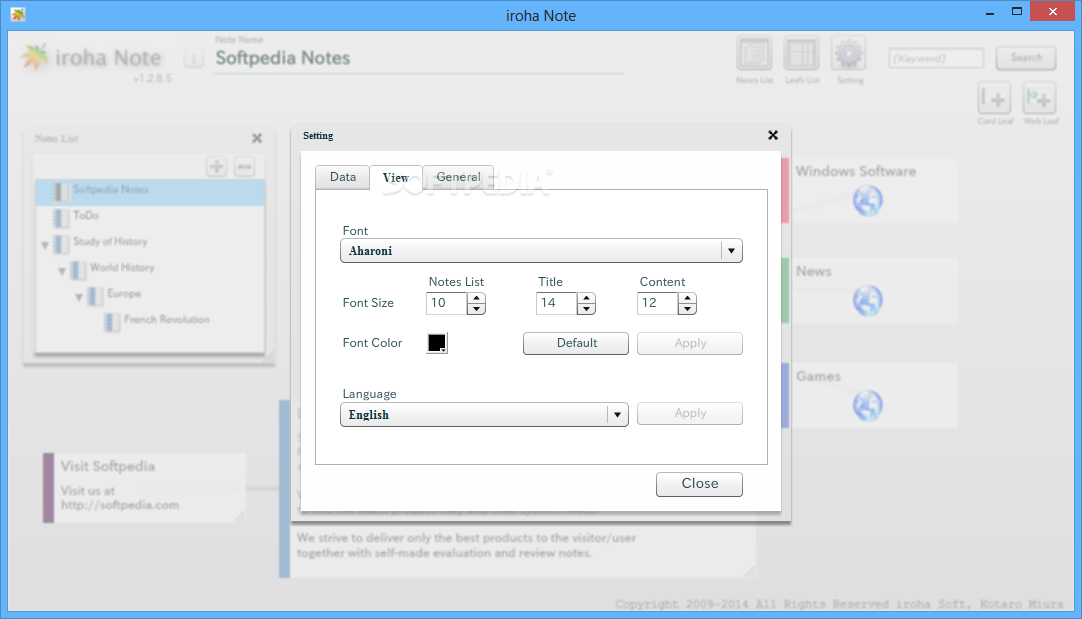This screenshot has height=619, width=1082.
Task: Open the Language dropdown showing English
Action: (x=484, y=415)
